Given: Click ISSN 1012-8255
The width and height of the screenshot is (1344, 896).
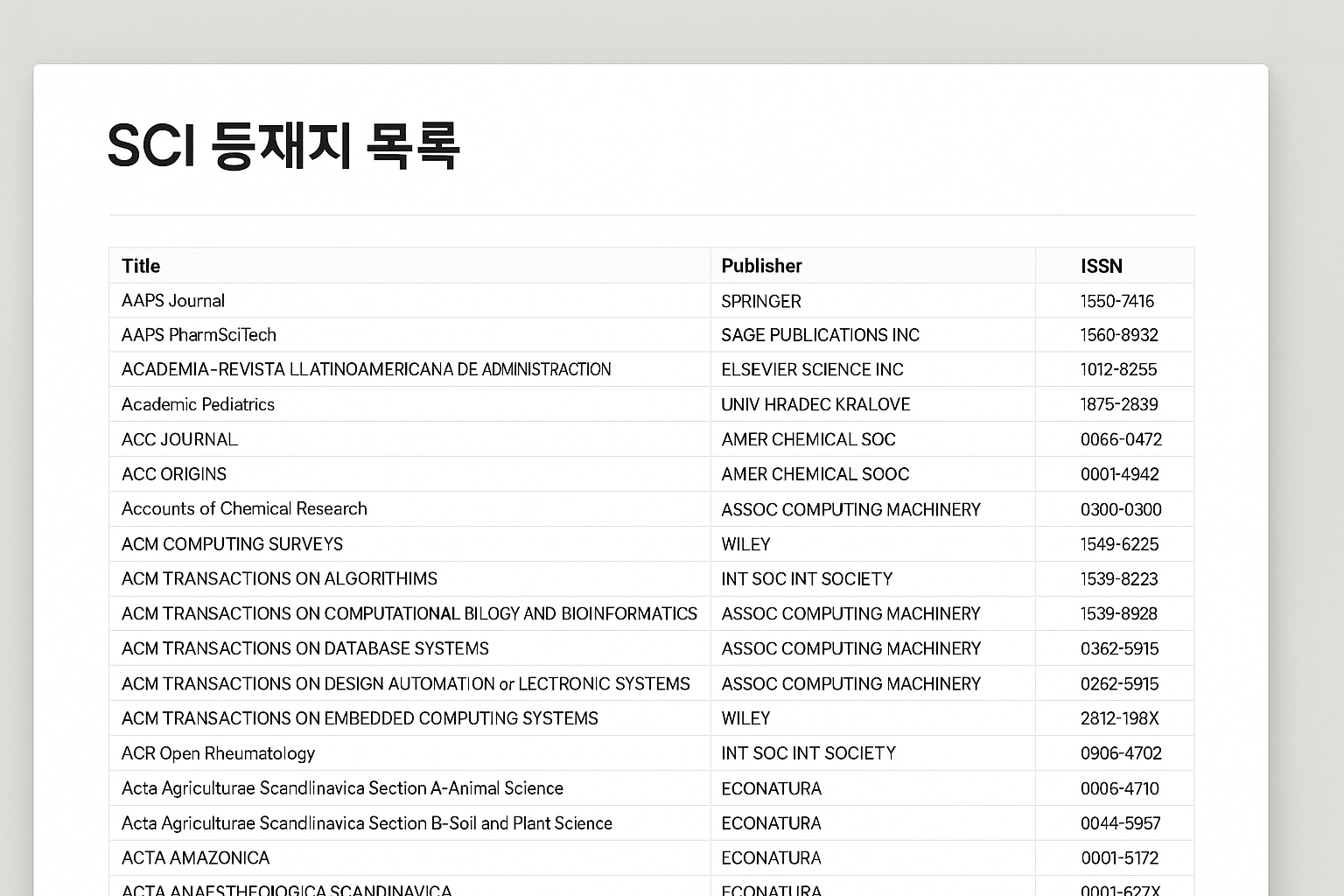Looking at the screenshot, I should (1118, 369).
